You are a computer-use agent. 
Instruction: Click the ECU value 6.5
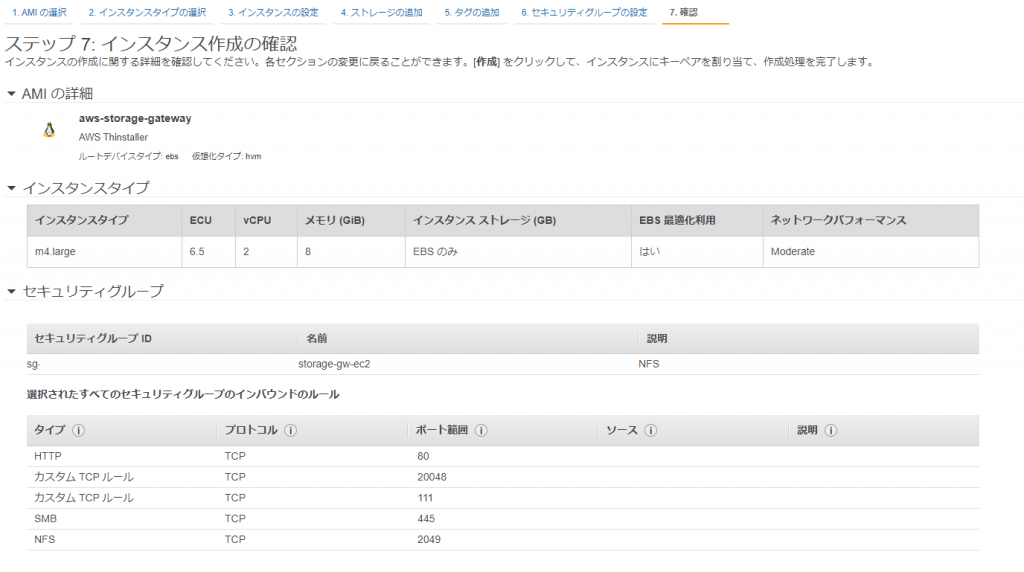[x=197, y=251]
